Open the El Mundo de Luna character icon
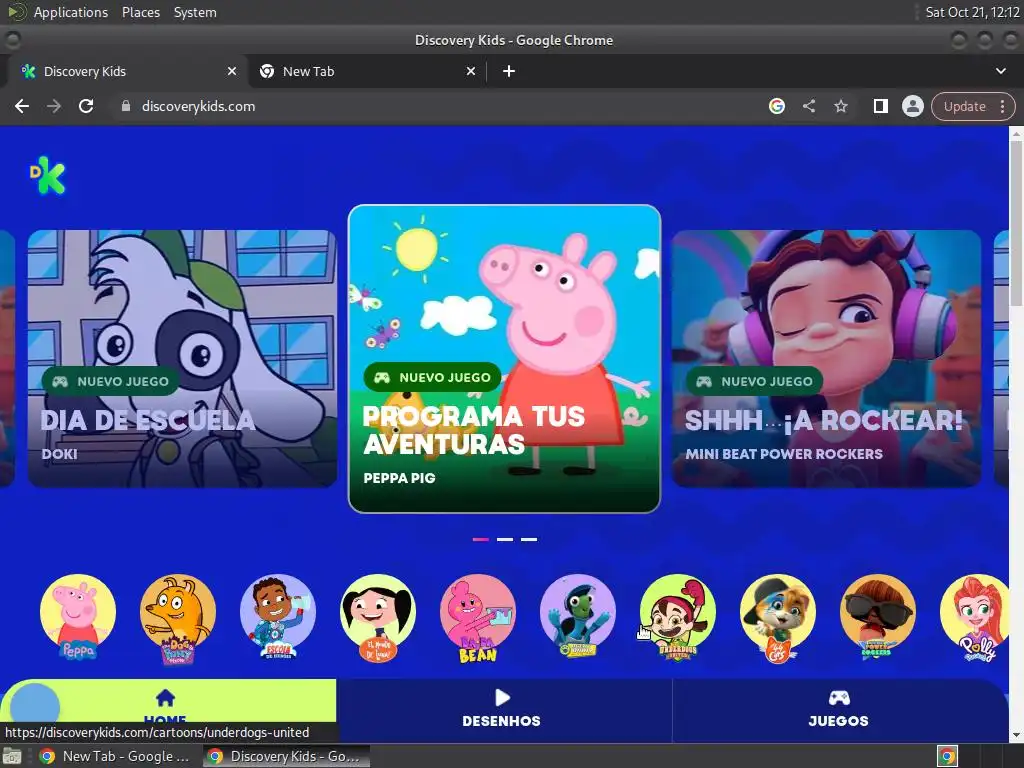 tap(377, 617)
